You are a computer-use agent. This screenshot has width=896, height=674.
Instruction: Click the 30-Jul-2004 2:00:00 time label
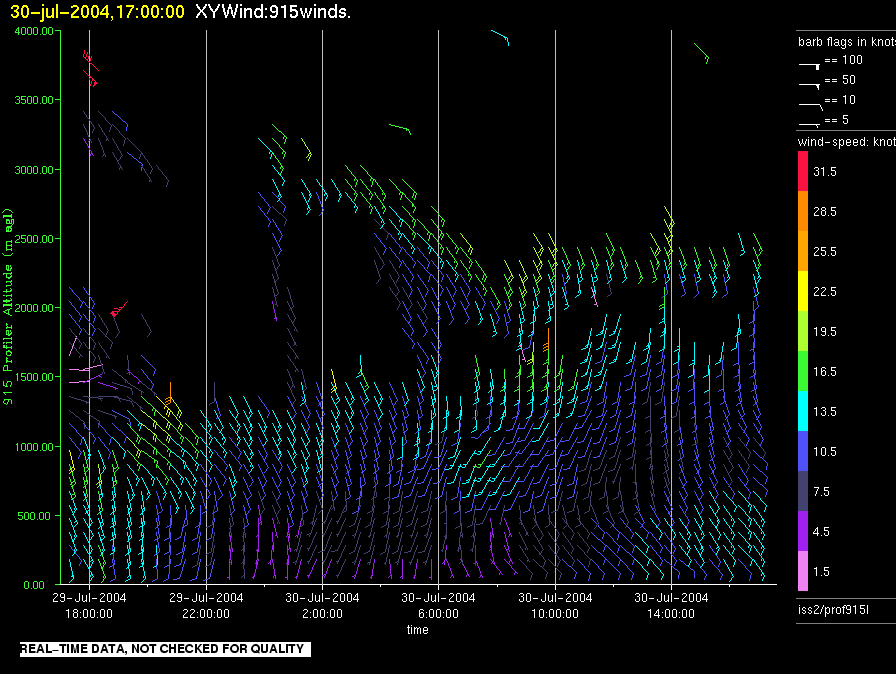(322, 605)
